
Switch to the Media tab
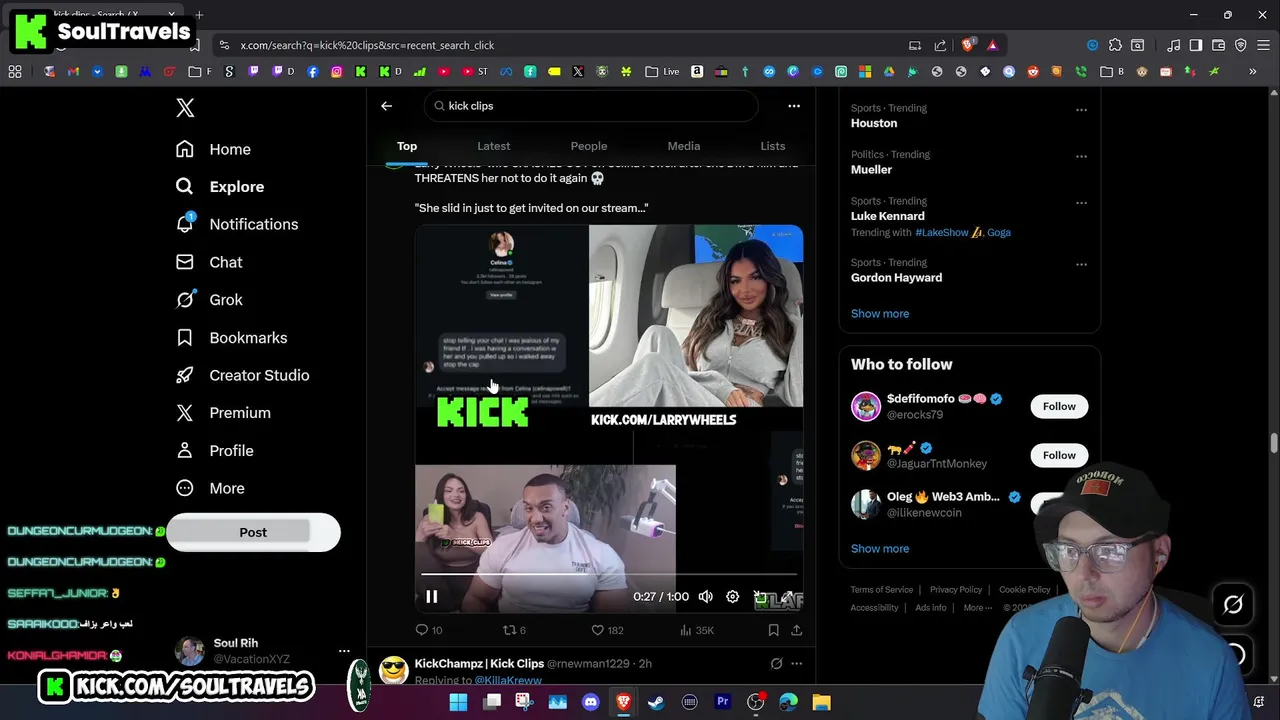pyautogui.click(x=684, y=146)
